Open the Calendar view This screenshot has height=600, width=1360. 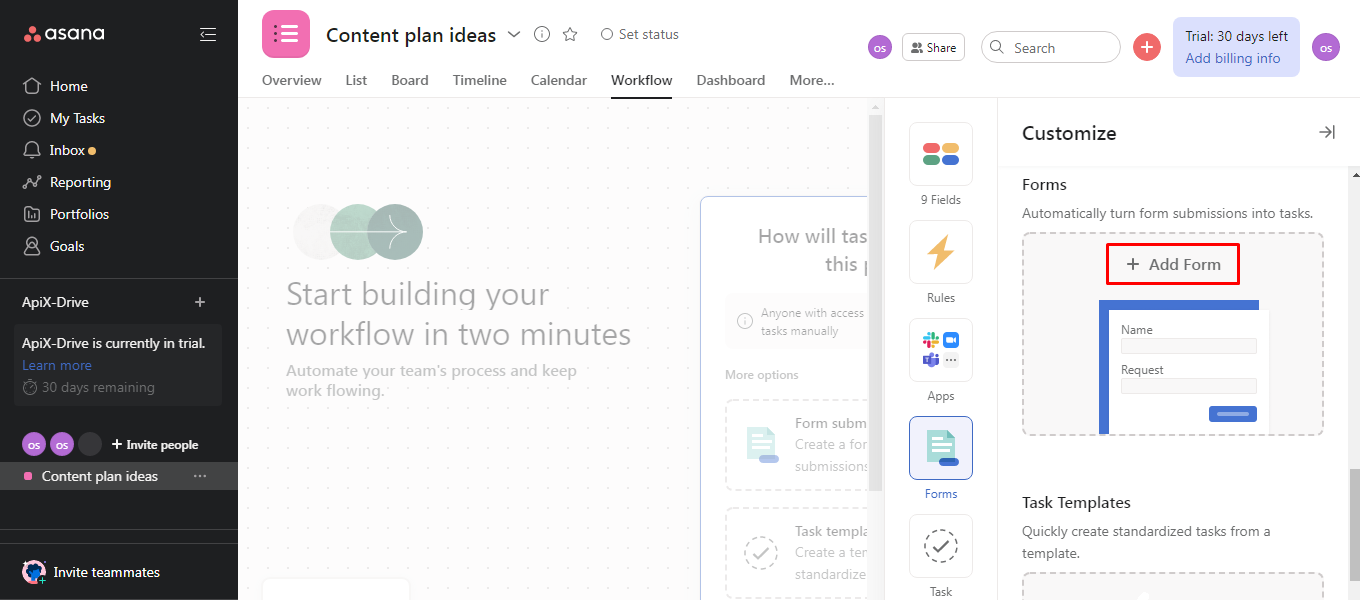[558, 80]
